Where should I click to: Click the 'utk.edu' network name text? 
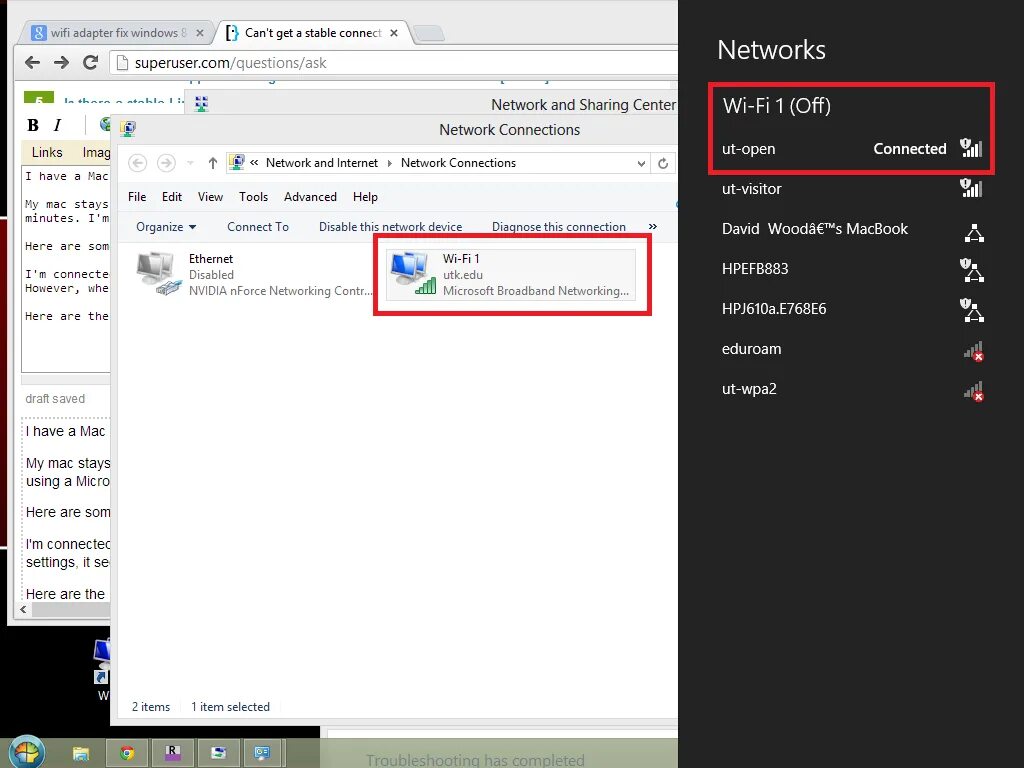tap(463, 275)
